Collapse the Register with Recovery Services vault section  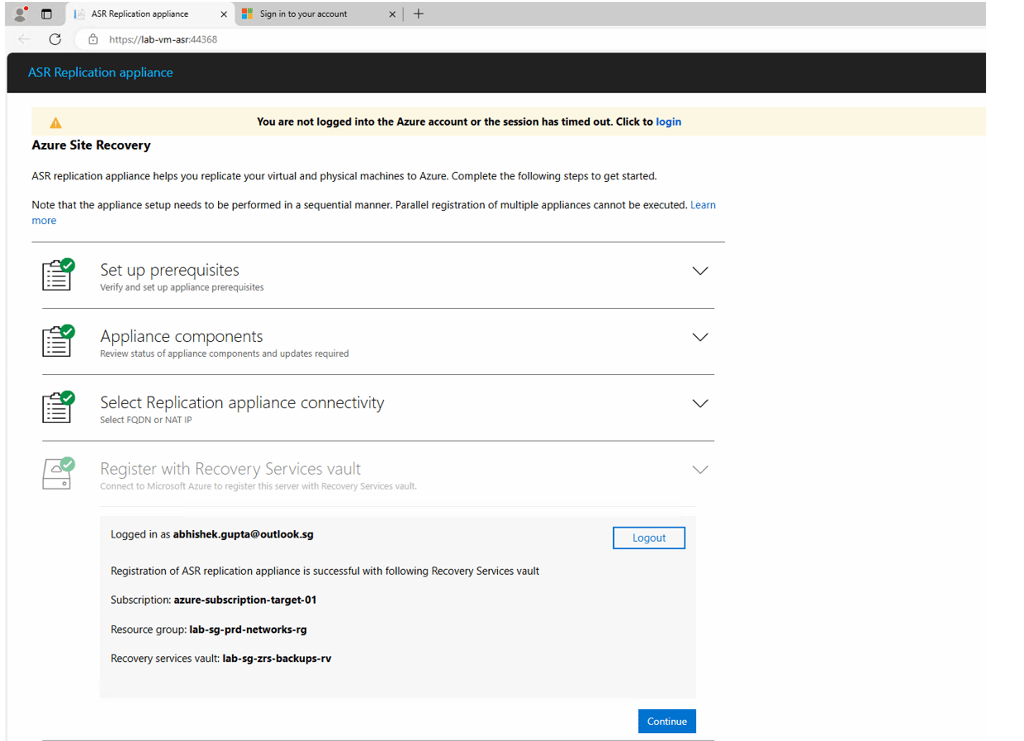pyautogui.click(x=700, y=470)
